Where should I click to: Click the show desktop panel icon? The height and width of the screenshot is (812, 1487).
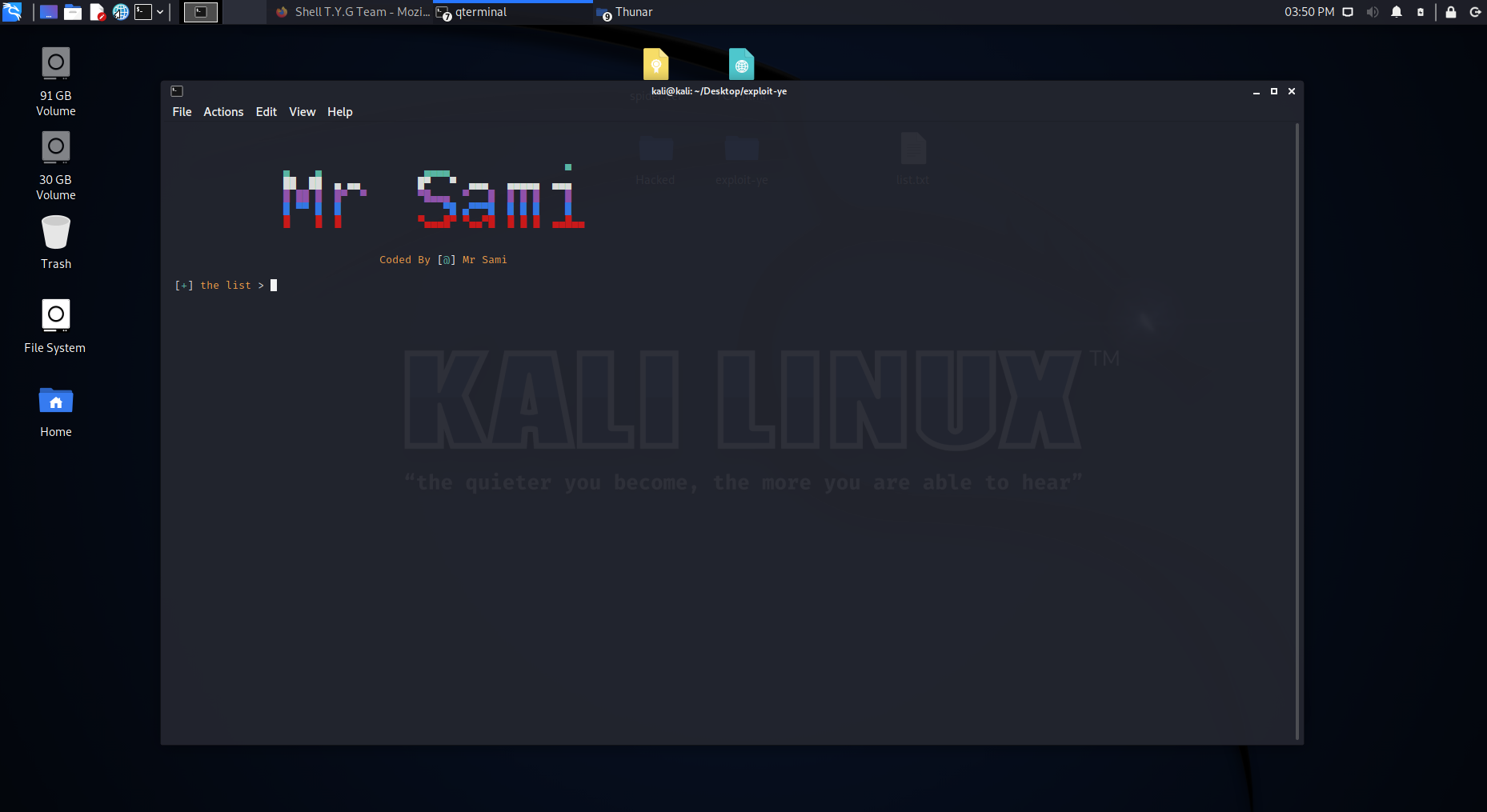[x=49, y=12]
